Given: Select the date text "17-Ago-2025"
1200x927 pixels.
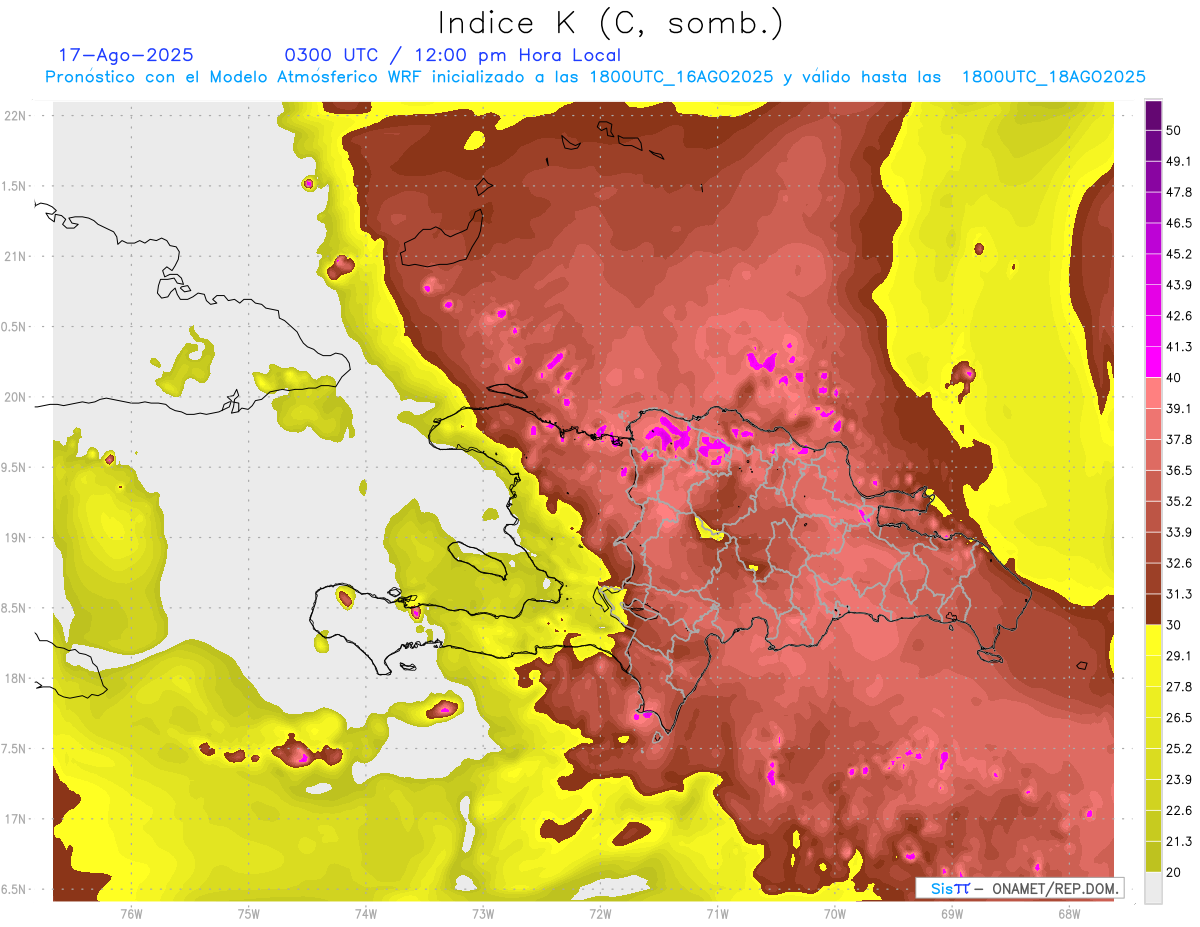Looking at the screenshot, I should point(126,55).
